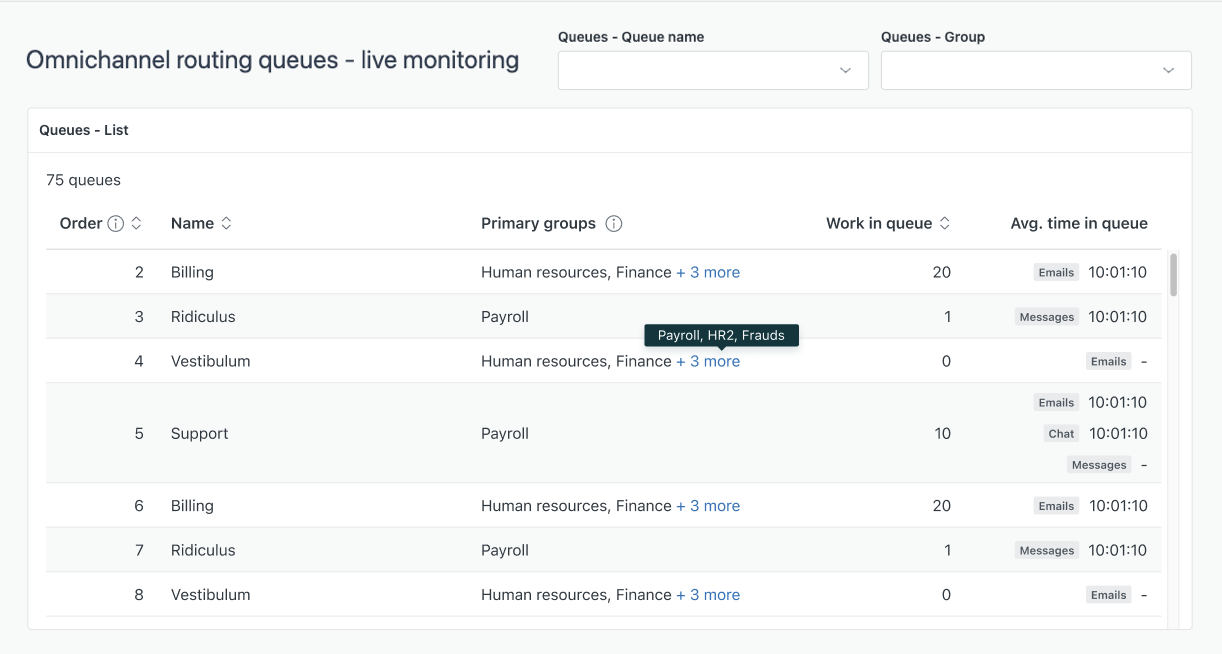
Task: Click the Messages tag in Support row
Action: (x=1099, y=465)
